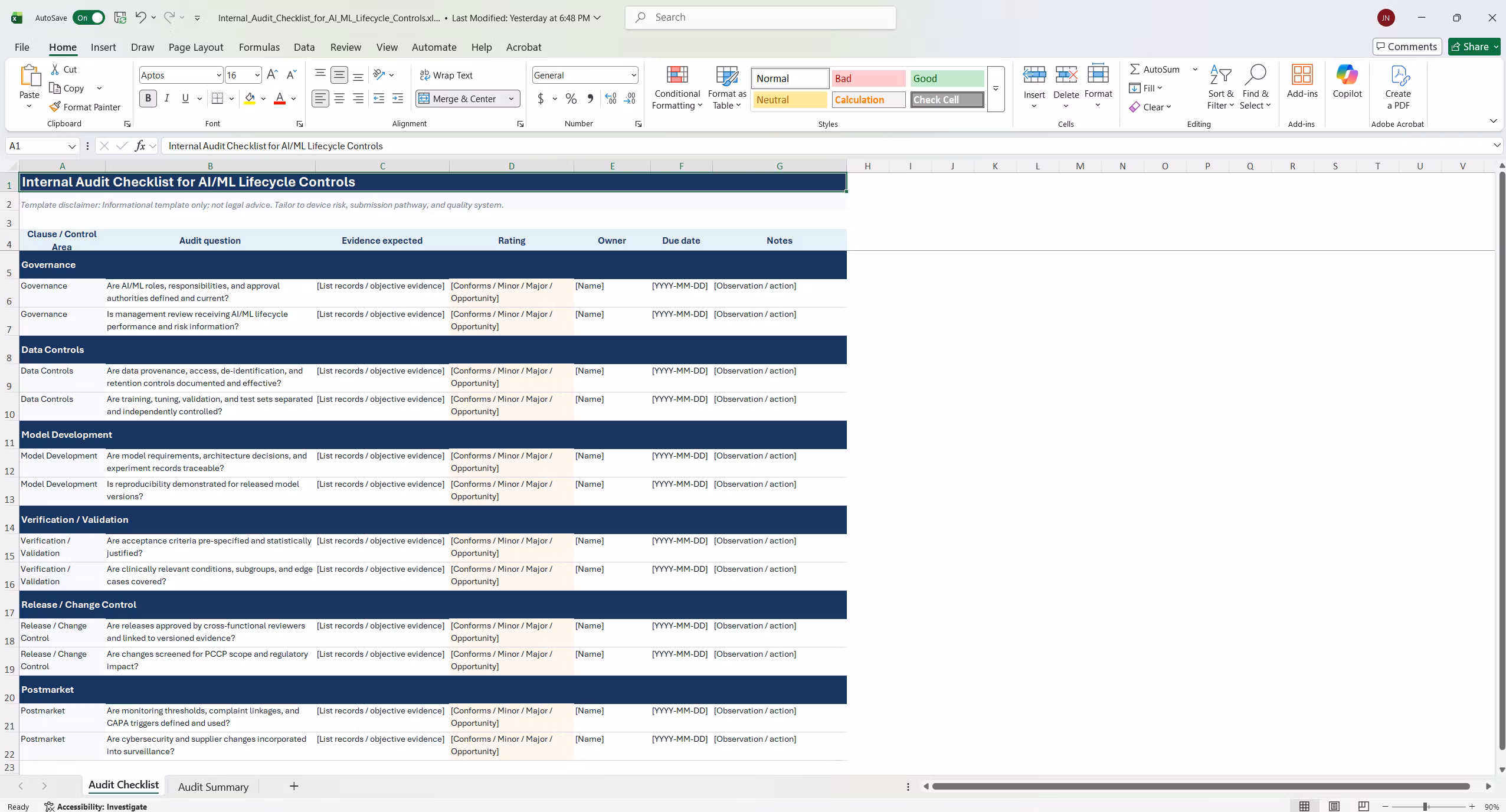
Task: Toggle Italic formatting
Action: pyautogui.click(x=167, y=99)
